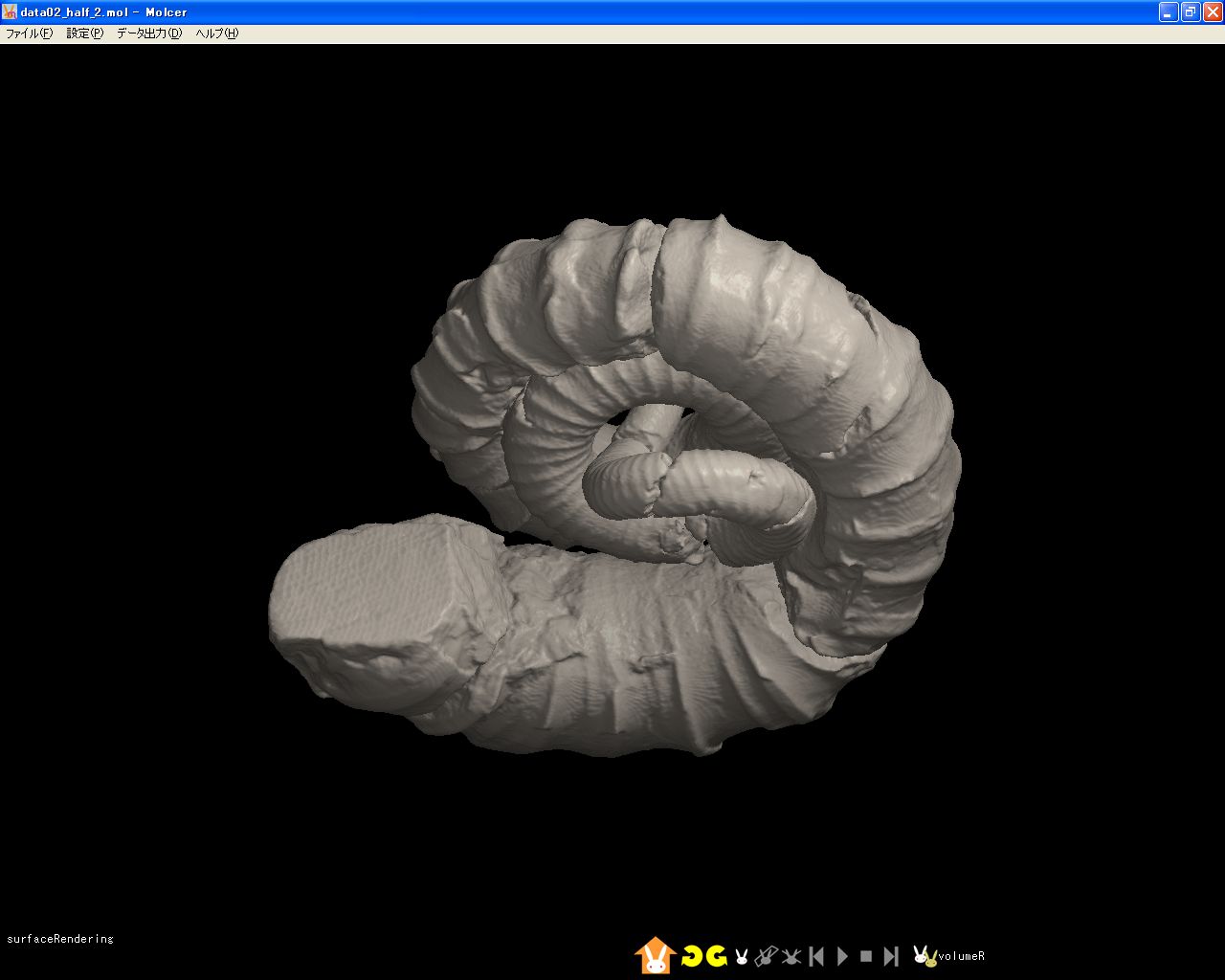Skip to the last animation frame
The image size is (1225, 980).
891,955
